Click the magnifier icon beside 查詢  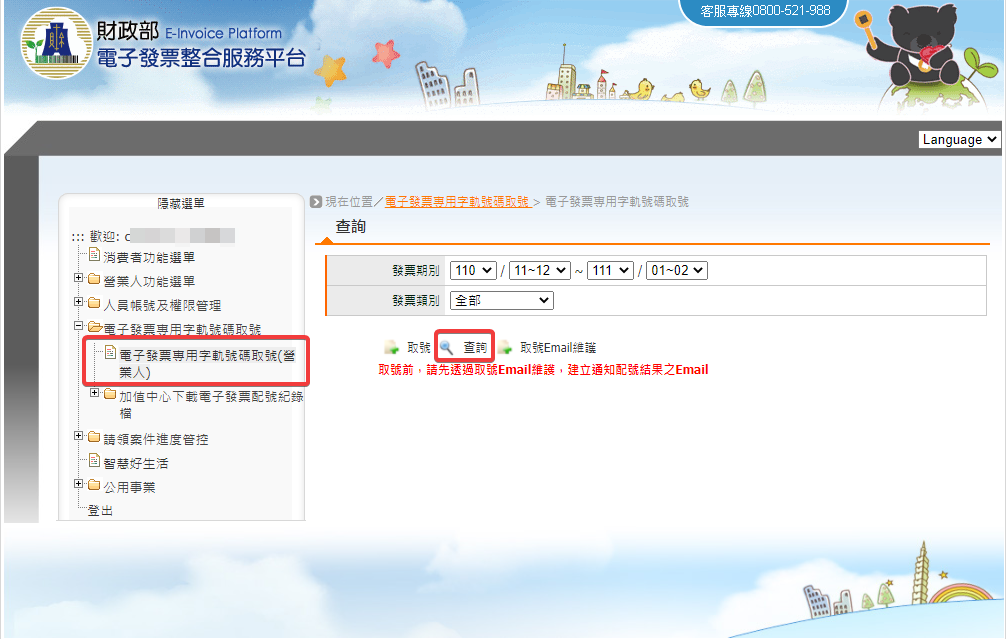(x=447, y=348)
